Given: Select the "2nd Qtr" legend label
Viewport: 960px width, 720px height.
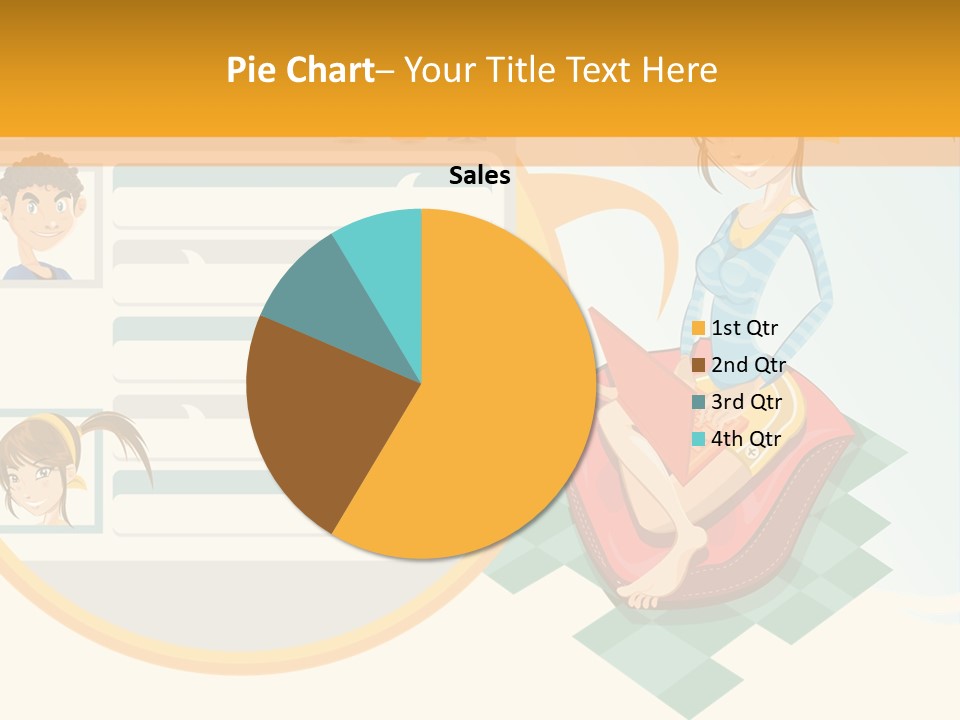Looking at the screenshot, I should click(x=748, y=365).
